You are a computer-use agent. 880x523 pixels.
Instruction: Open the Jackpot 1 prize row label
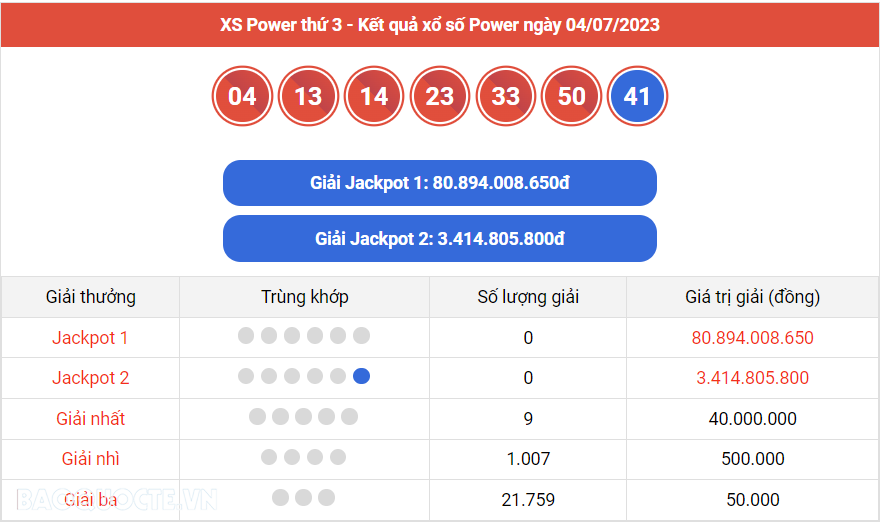91,338
